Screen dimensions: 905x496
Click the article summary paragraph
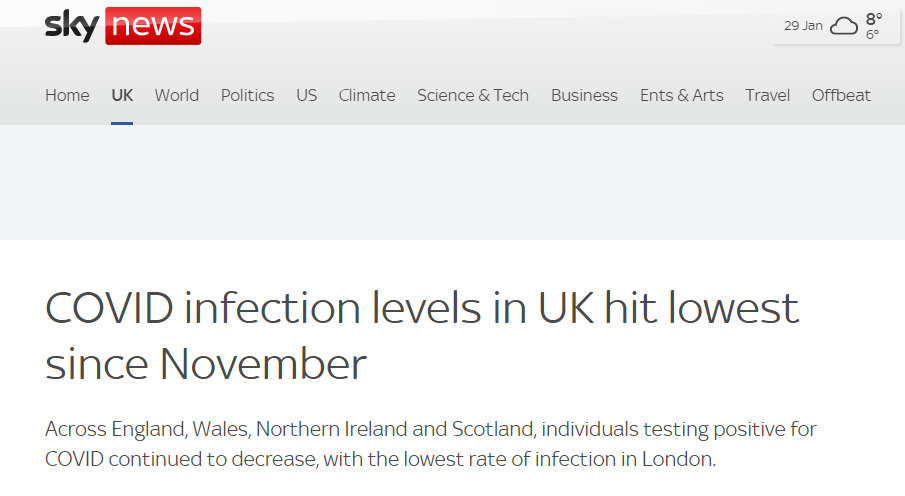tap(431, 444)
